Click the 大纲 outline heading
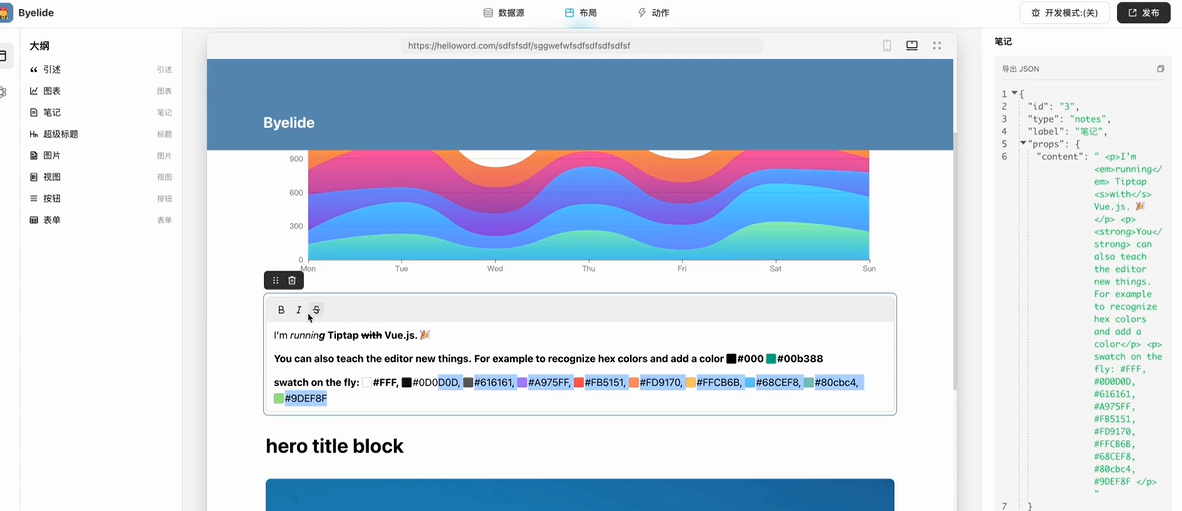Image resolution: width=1182 pixels, height=511 pixels. 39,46
